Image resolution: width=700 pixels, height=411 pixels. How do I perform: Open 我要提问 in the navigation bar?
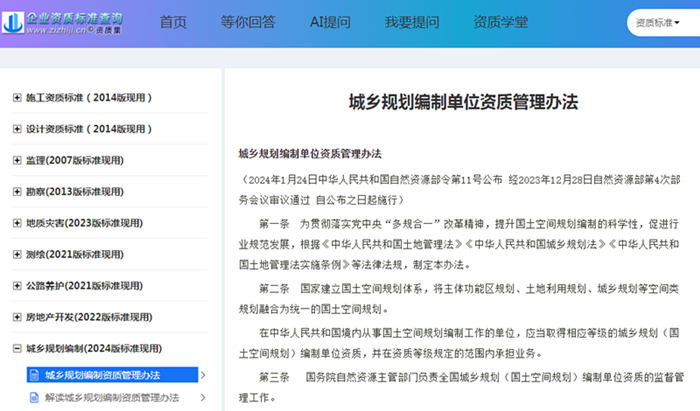coord(412,22)
